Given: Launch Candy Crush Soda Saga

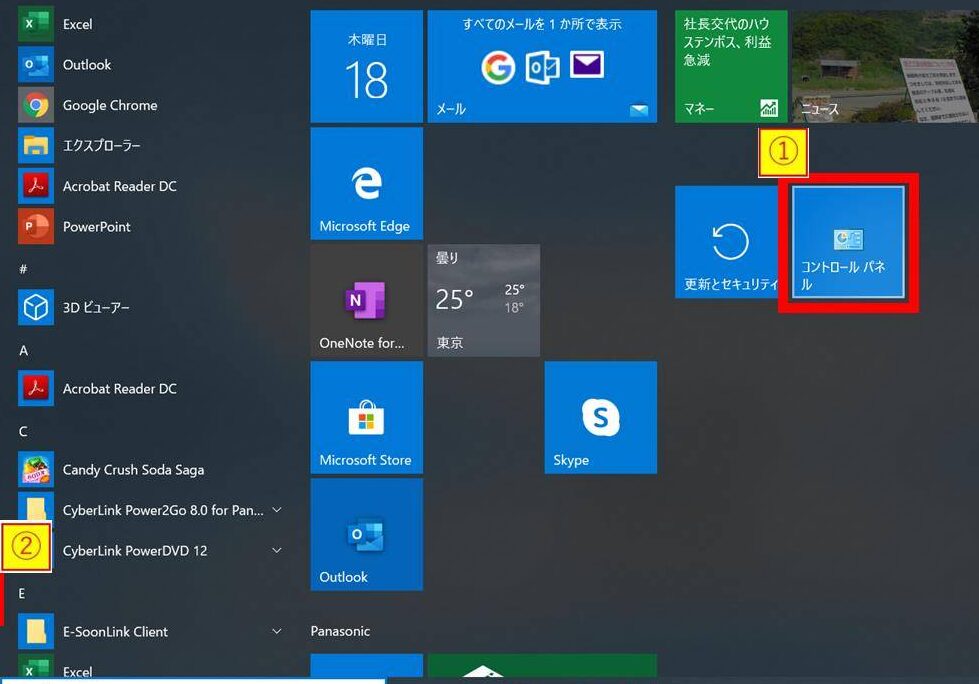Looking at the screenshot, I should pos(150,470).
